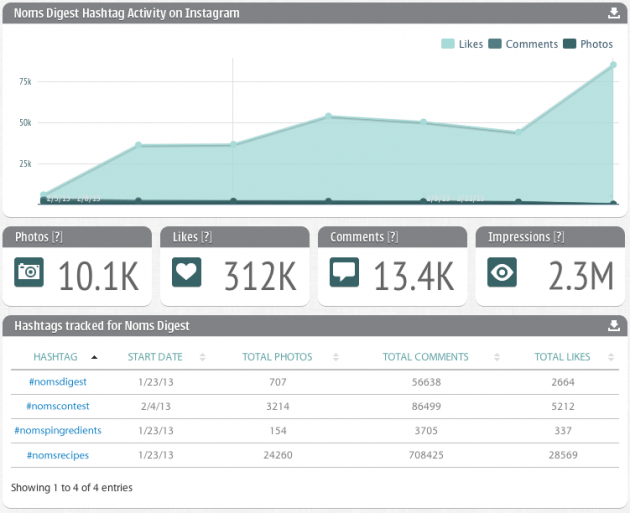Image resolution: width=630 pixels, height=513 pixels.
Task: Click the TOTAL COMMENTS column header text
Action: [425, 357]
